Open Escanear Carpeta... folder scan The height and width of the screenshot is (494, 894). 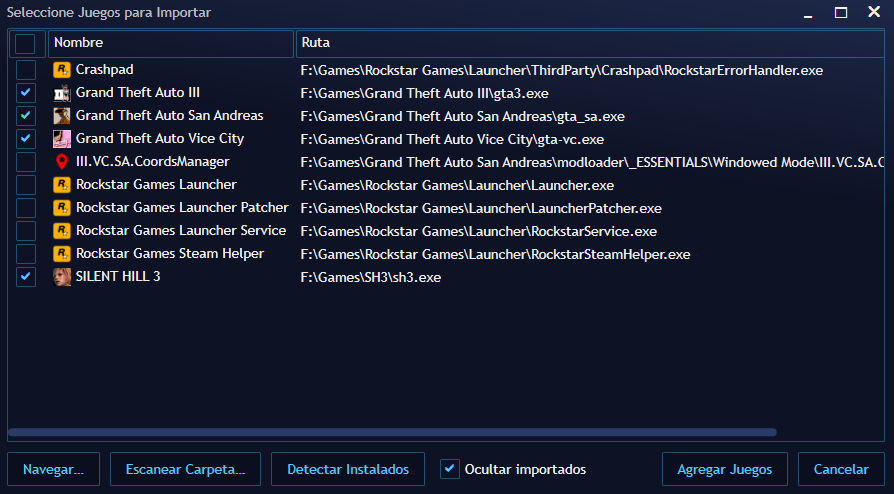point(185,469)
